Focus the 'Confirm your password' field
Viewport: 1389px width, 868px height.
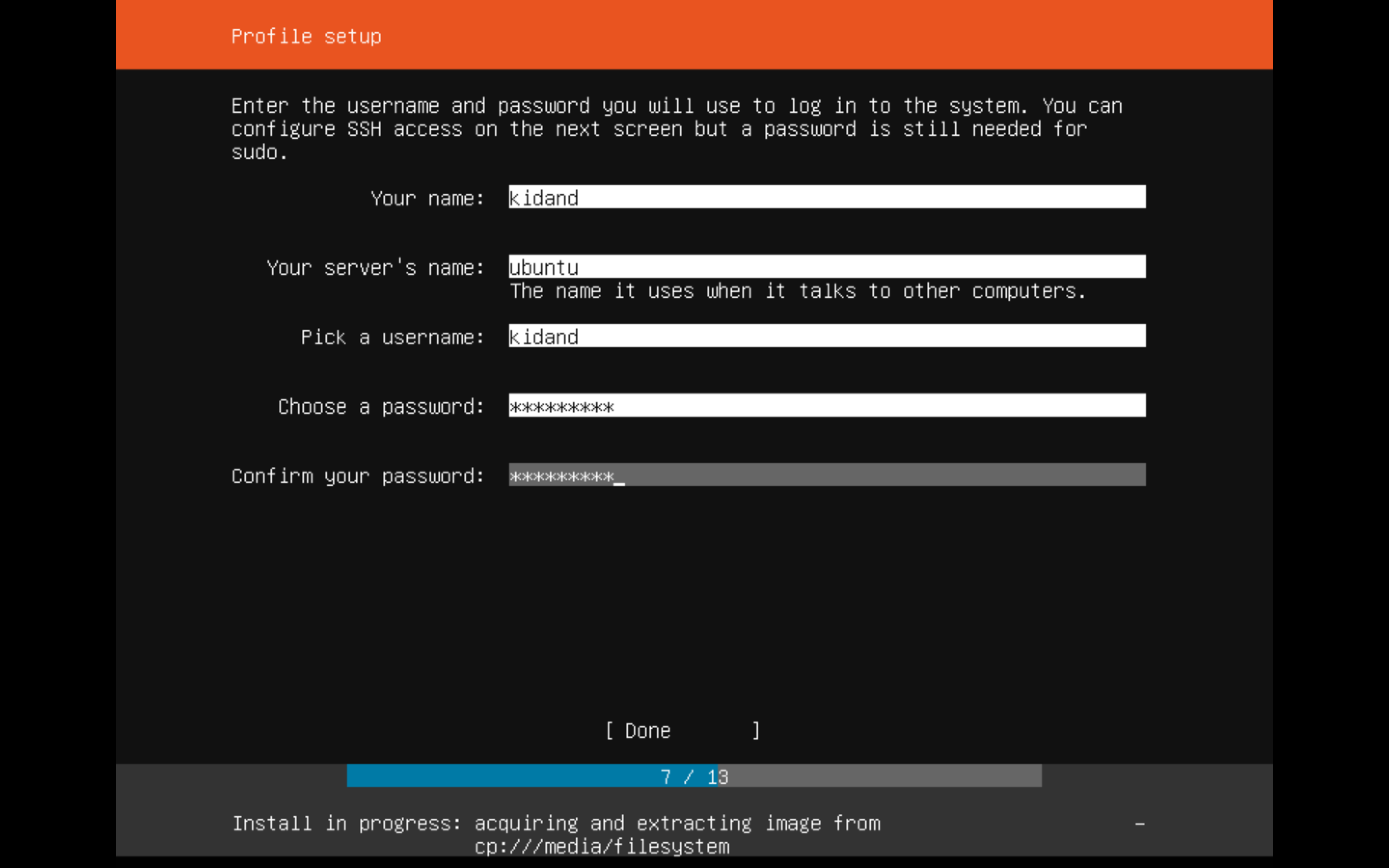[827, 475]
